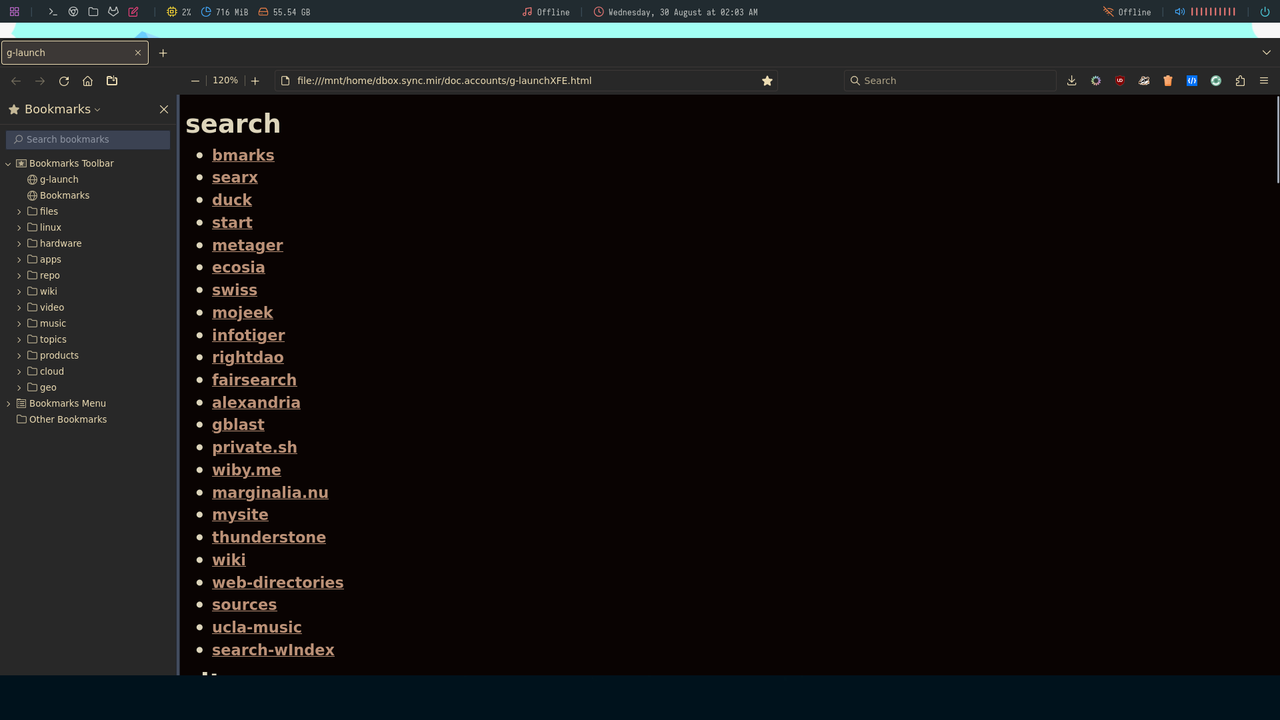Close the Bookmarks sidebar
Image resolution: width=1280 pixels, height=720 pixels.
tap(164, 109)
